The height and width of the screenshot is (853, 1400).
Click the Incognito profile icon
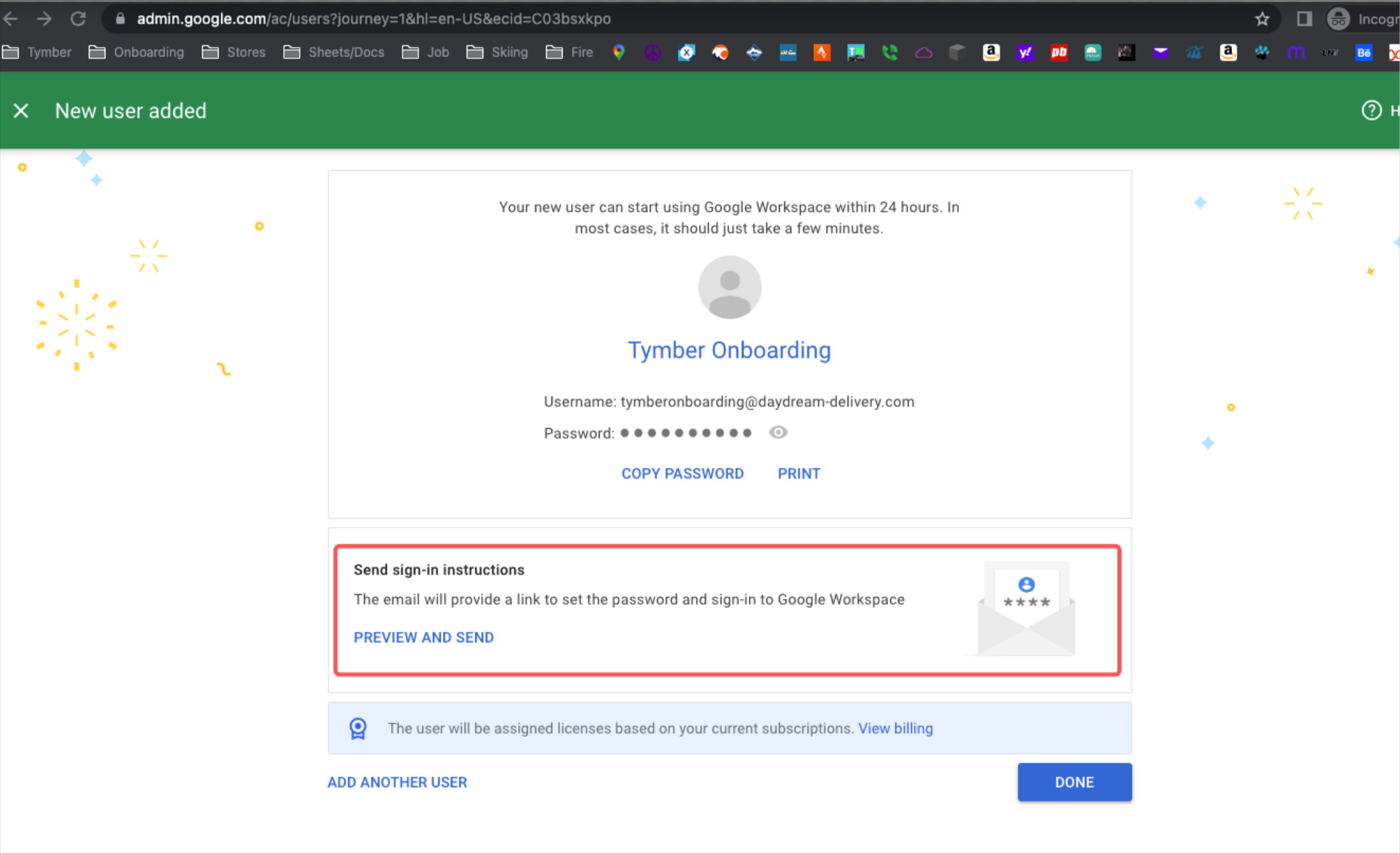(x=1338, y=19)
